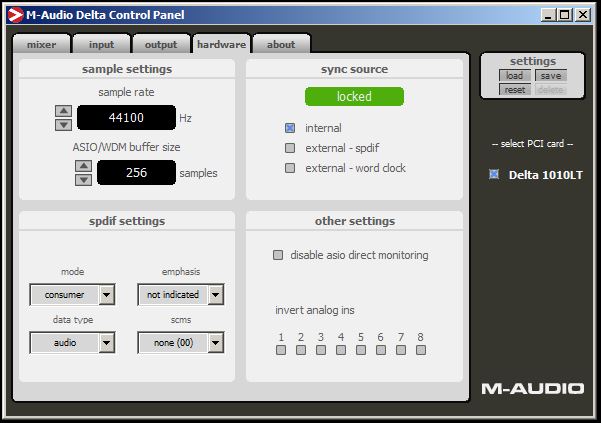The image size is (601, 423).
Task: Click the 'spdif settings' heading
Action: 127,221
